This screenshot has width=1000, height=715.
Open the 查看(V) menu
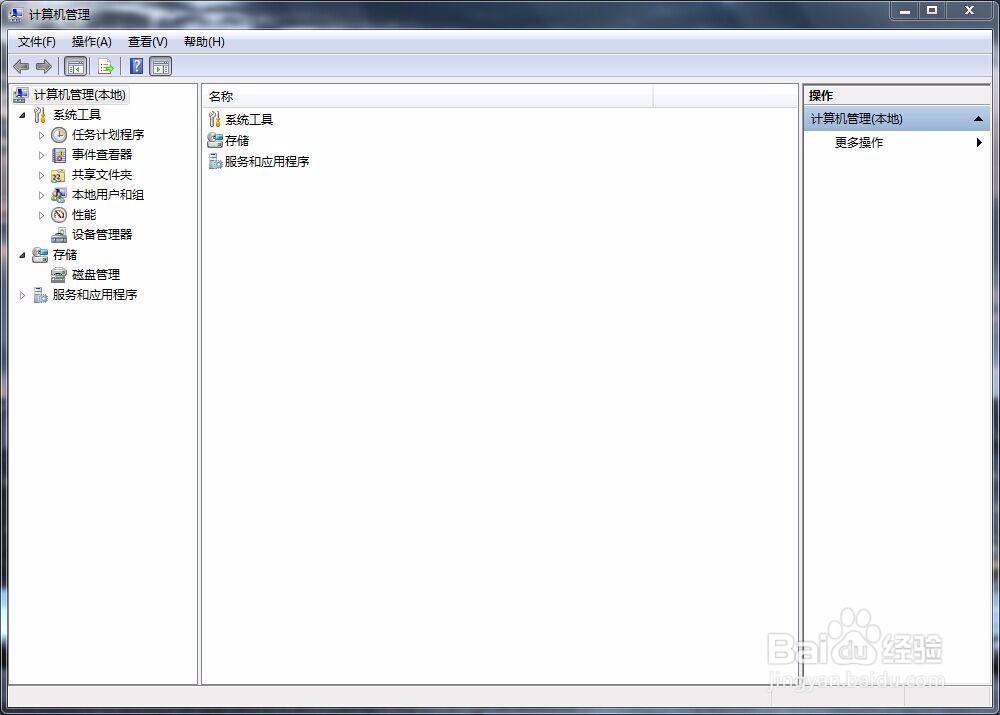(147, 41)
